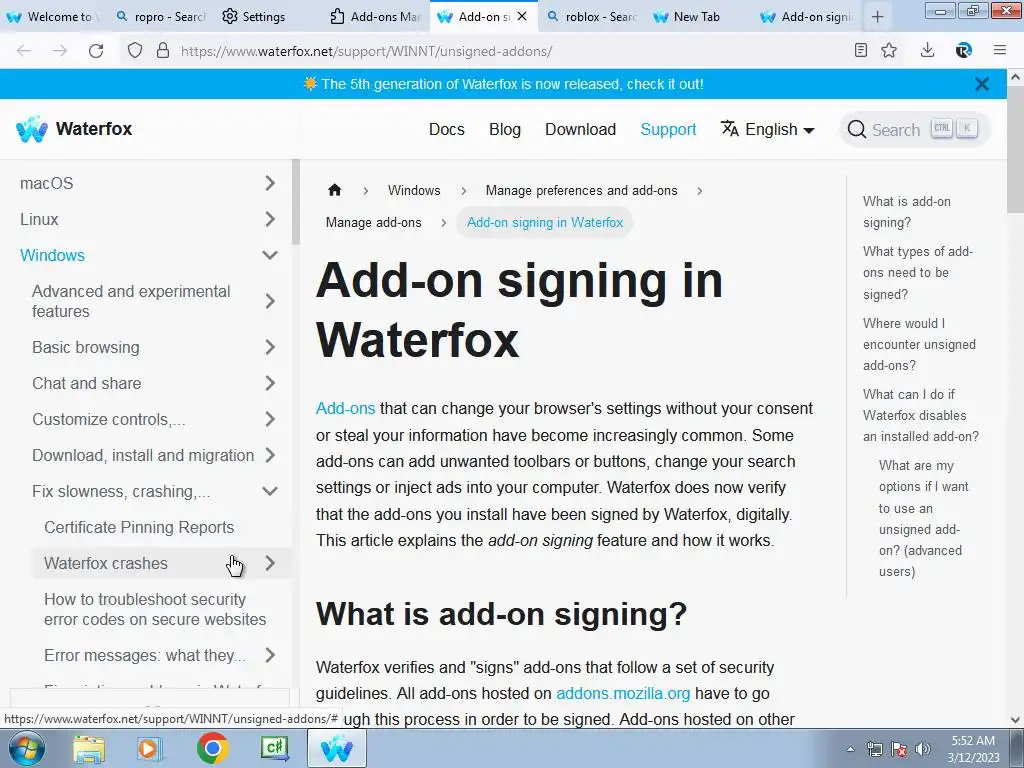Go back to the previous page
This screenshot has height=768, width=1024.
point(24,51)
